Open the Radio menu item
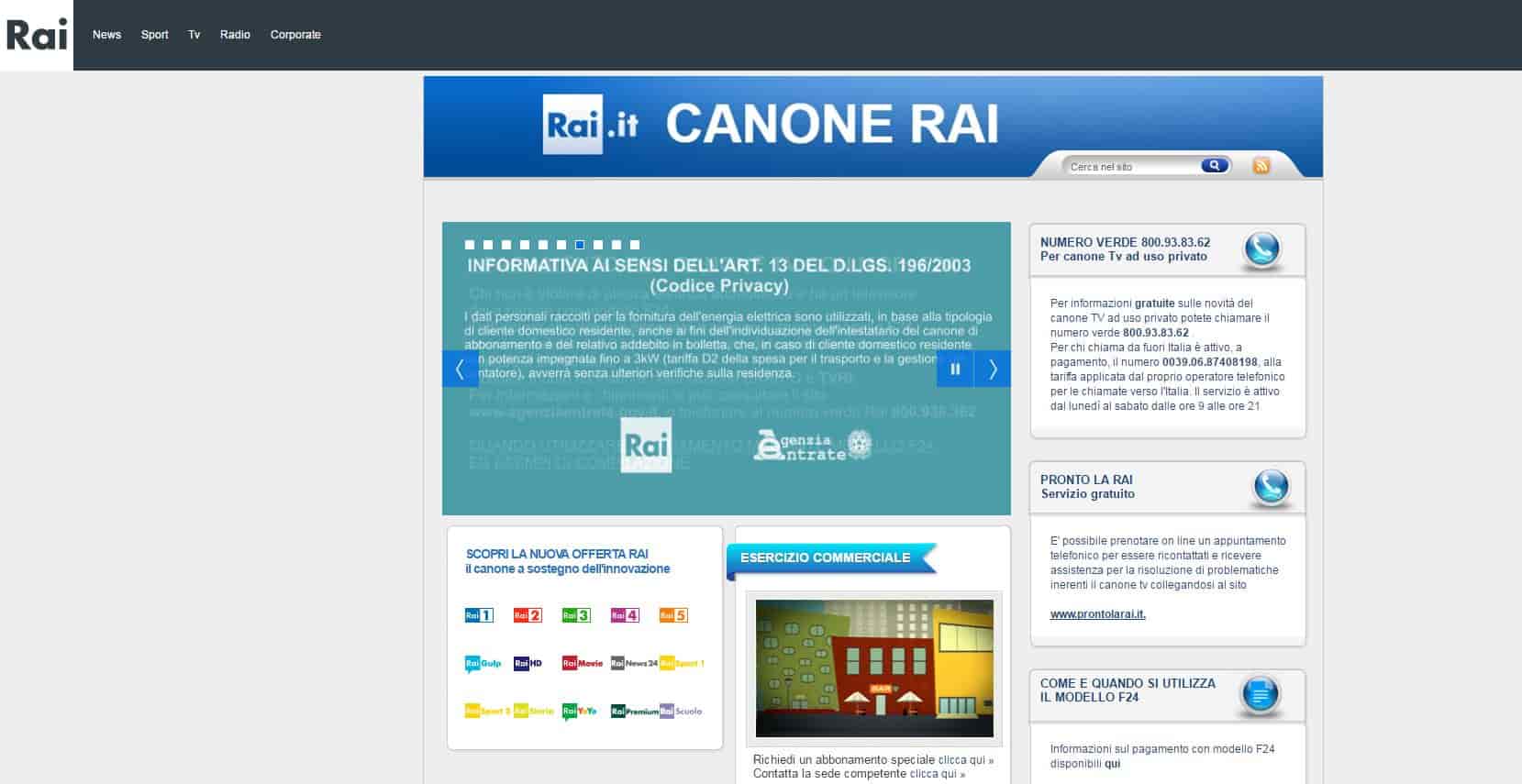 (235, 35)
